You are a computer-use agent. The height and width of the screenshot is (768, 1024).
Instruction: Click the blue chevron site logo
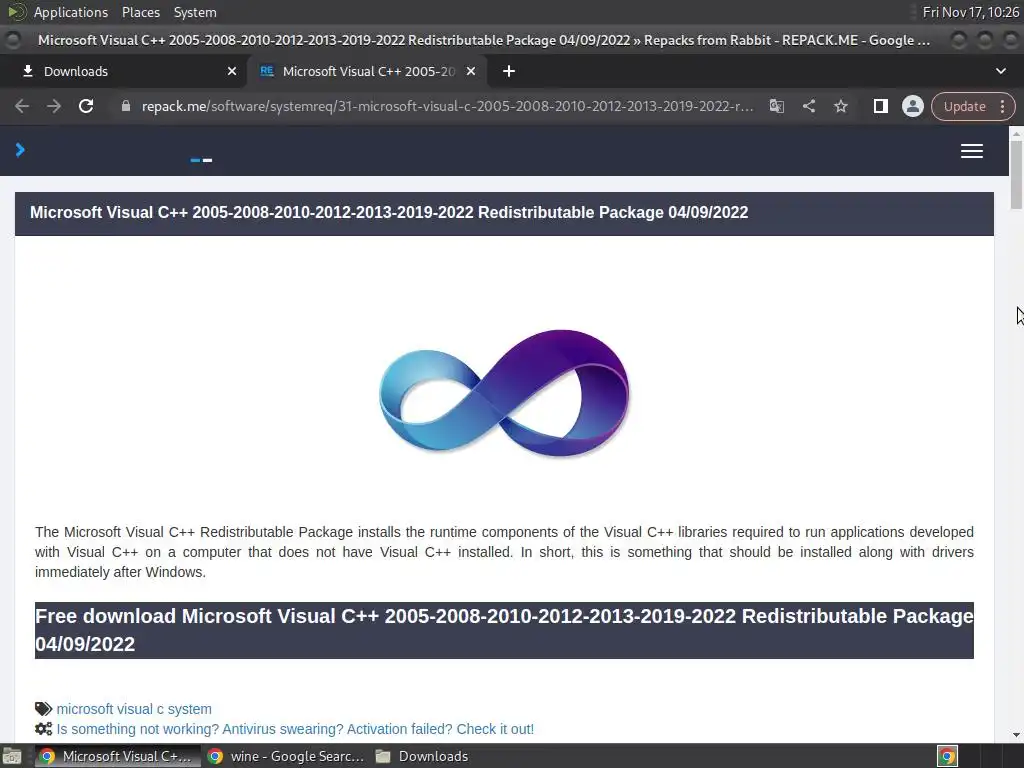pyautogui.click(x=20, y=150)
